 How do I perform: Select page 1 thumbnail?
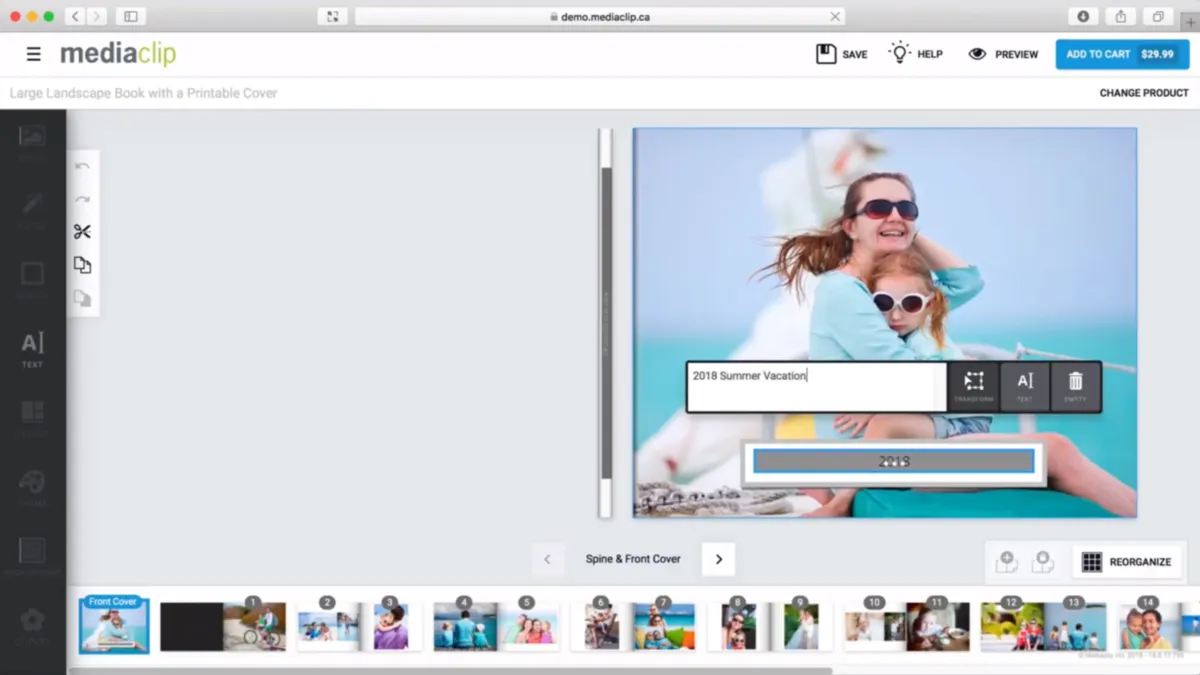click(x=255, y=627)
